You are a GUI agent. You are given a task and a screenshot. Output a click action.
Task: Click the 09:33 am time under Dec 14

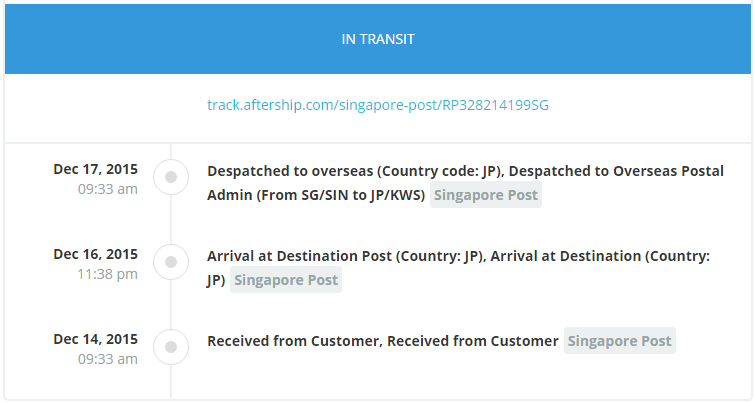coord(108,359)
